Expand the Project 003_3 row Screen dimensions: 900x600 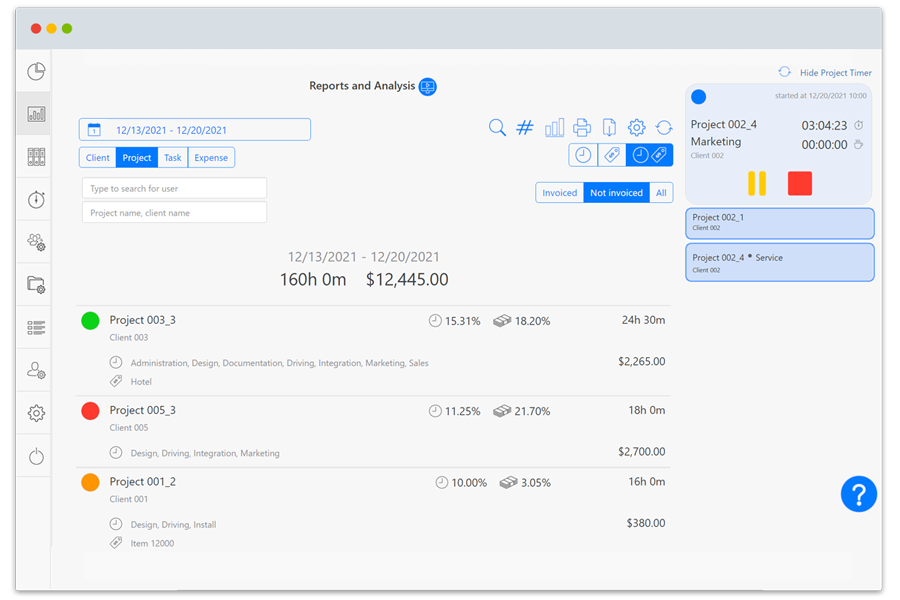click(x=143, y=321)
